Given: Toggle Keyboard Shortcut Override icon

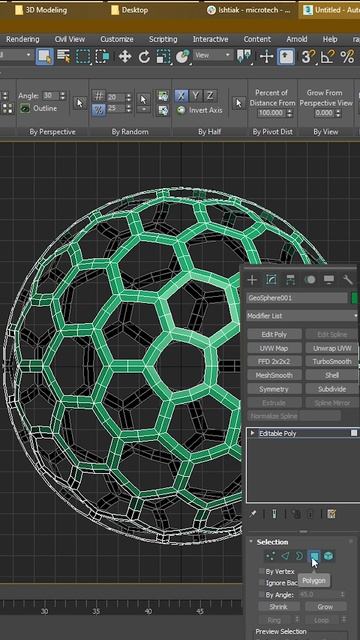Looking at the screenshot, I should (x=286, y=56).
